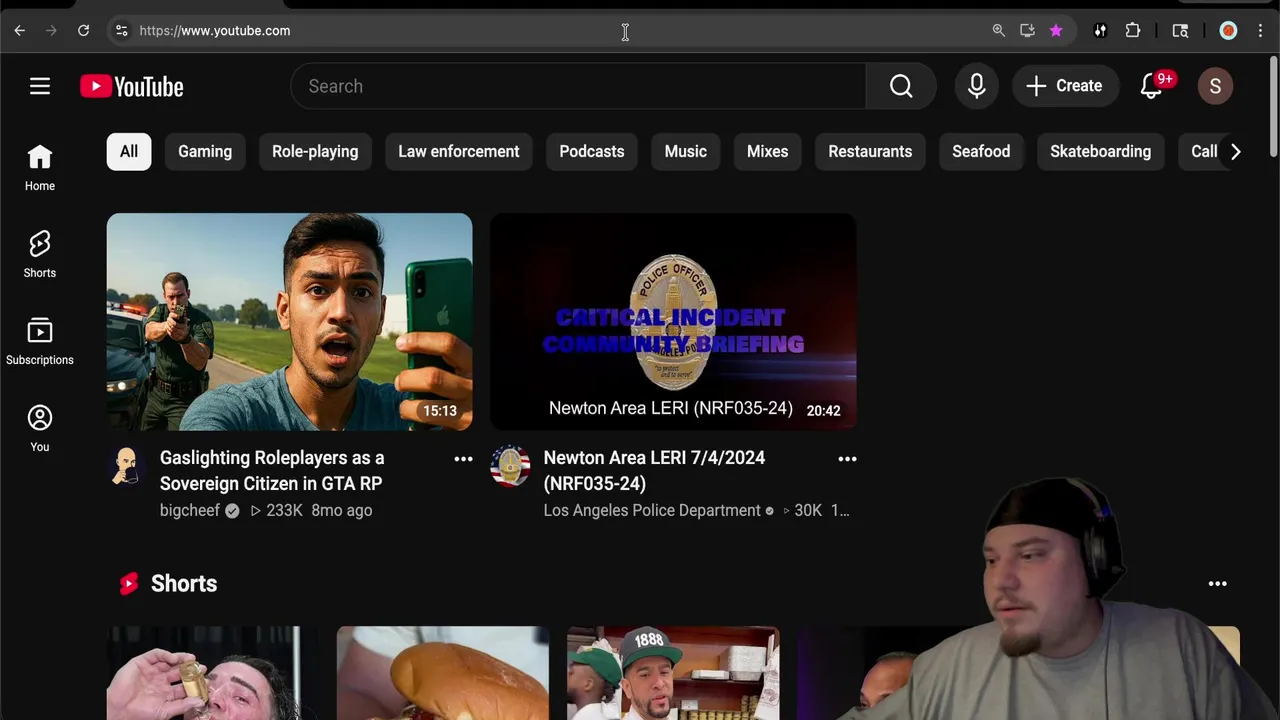
Task: Open Newton Area LERI 7/4/2024 title
Action: click(x=654, y=471)
